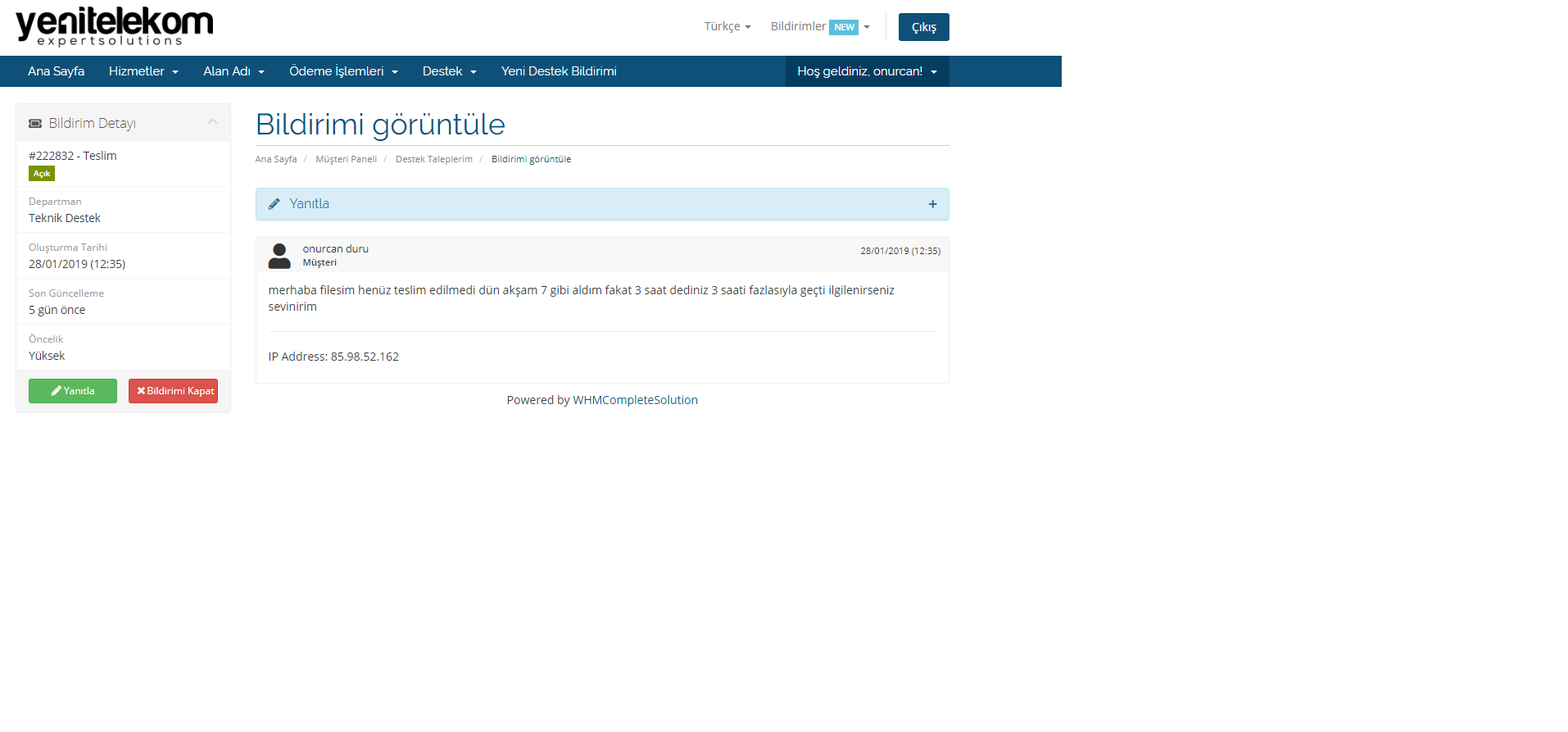Click the 5 gün önce update value
The image size is (1568, 732).
[x=57, y=310]
